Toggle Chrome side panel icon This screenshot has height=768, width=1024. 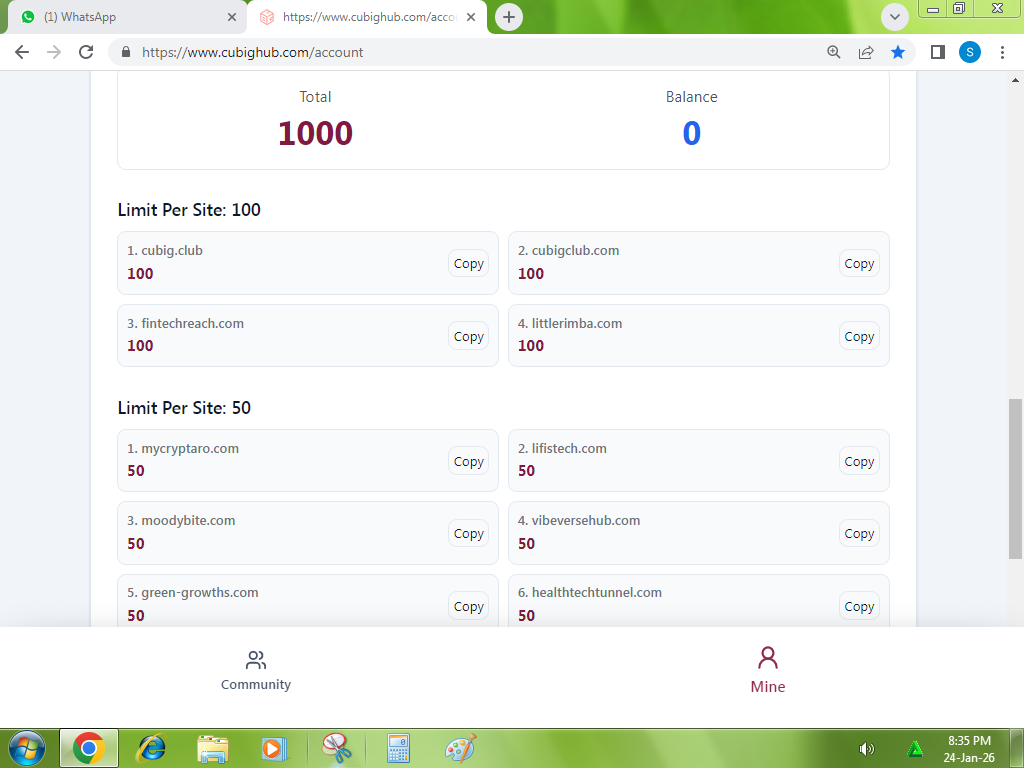tap(938, 52)
